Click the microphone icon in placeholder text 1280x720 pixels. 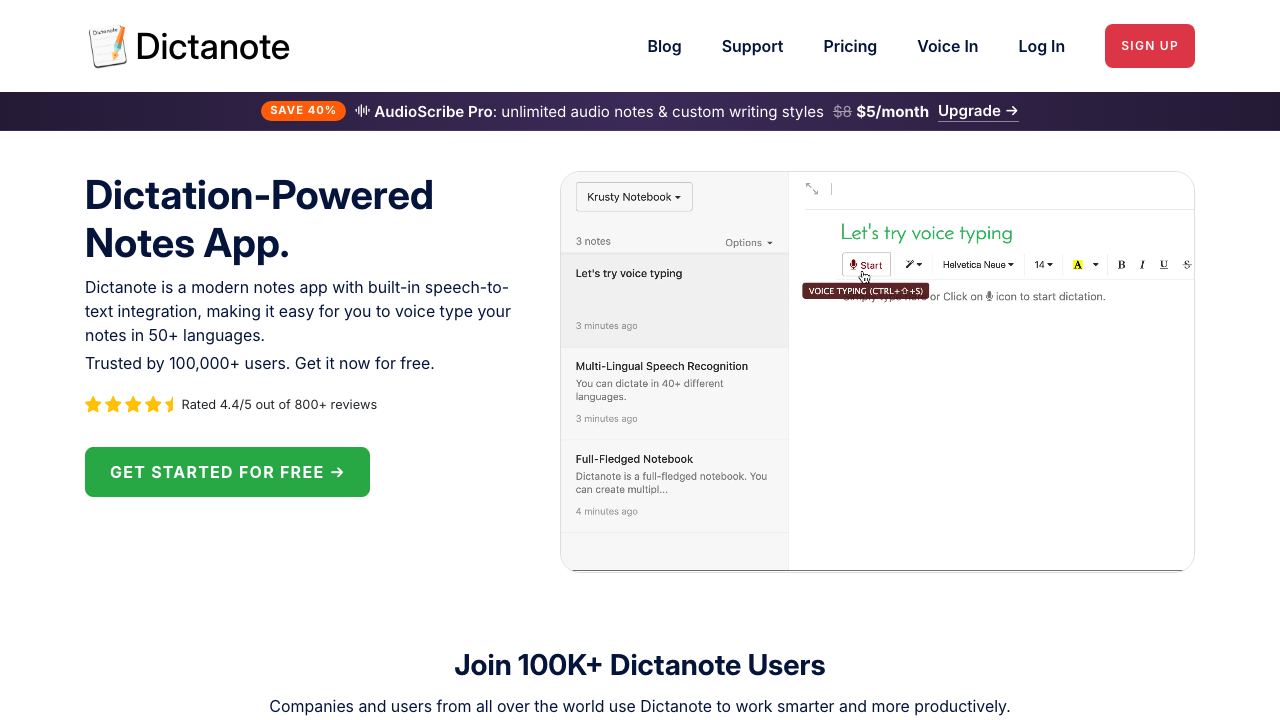[989, 296]
